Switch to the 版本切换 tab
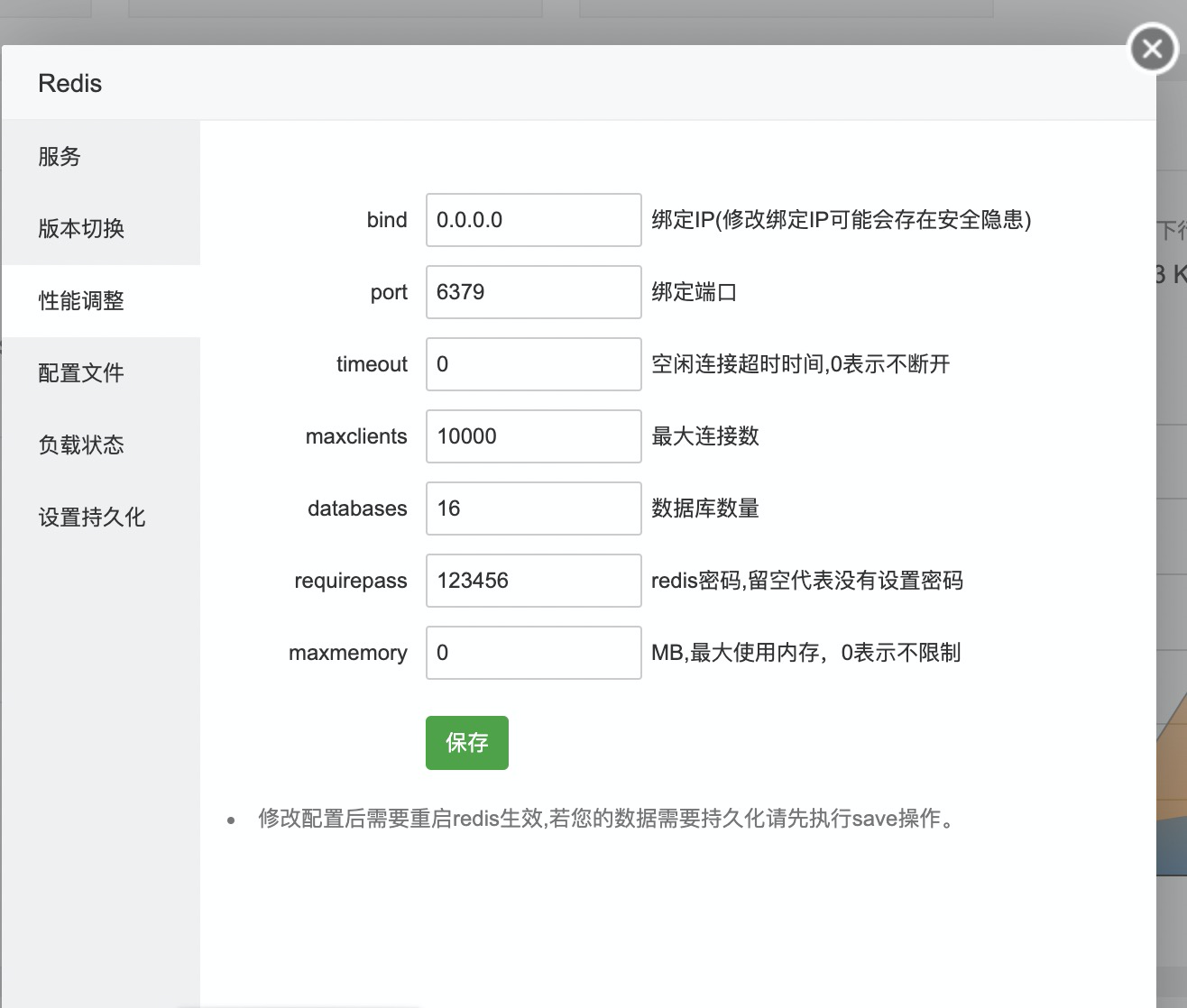Viewport: 1187px width, 1008px height. click(100, 229)
